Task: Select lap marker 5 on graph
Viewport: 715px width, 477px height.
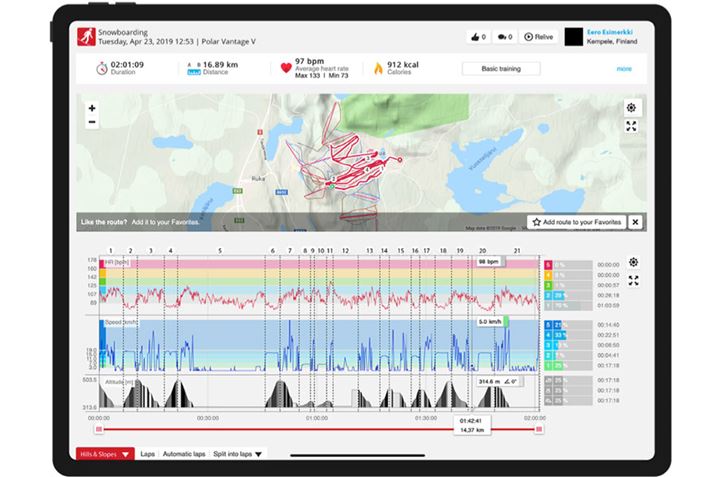Action: [x=219, y=250]
